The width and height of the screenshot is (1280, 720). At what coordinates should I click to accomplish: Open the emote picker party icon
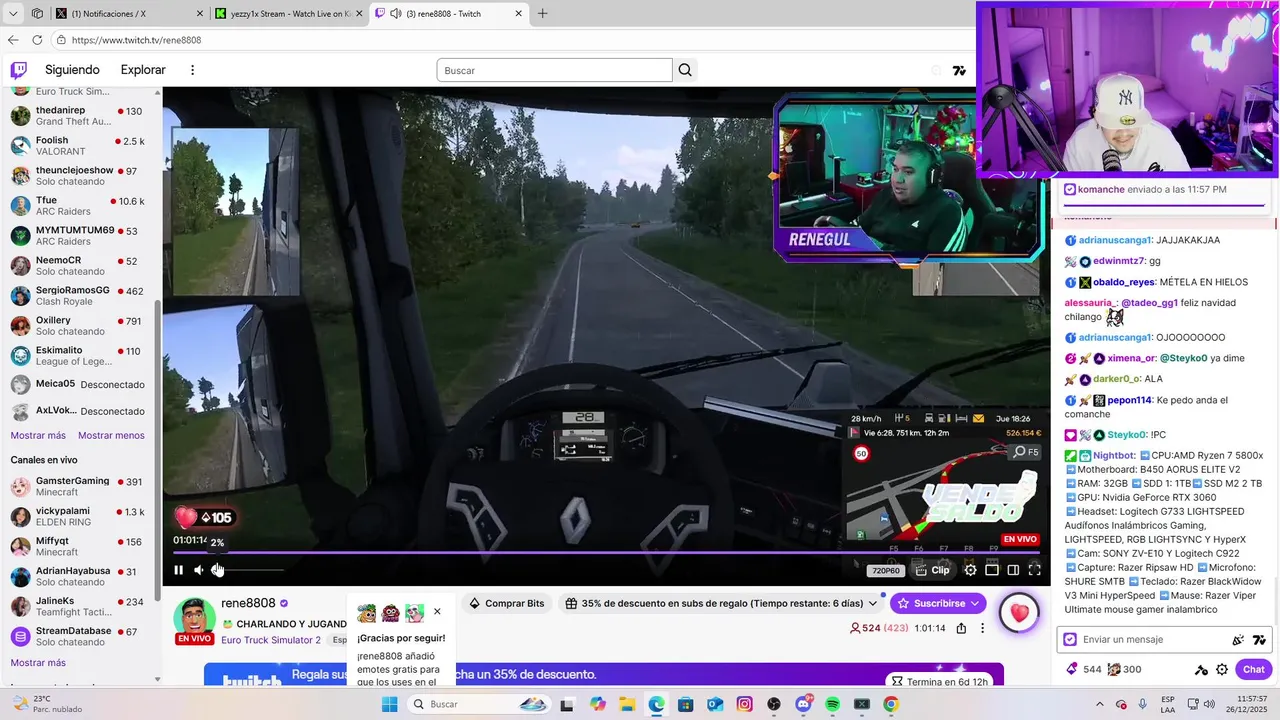coord(1238,639)
